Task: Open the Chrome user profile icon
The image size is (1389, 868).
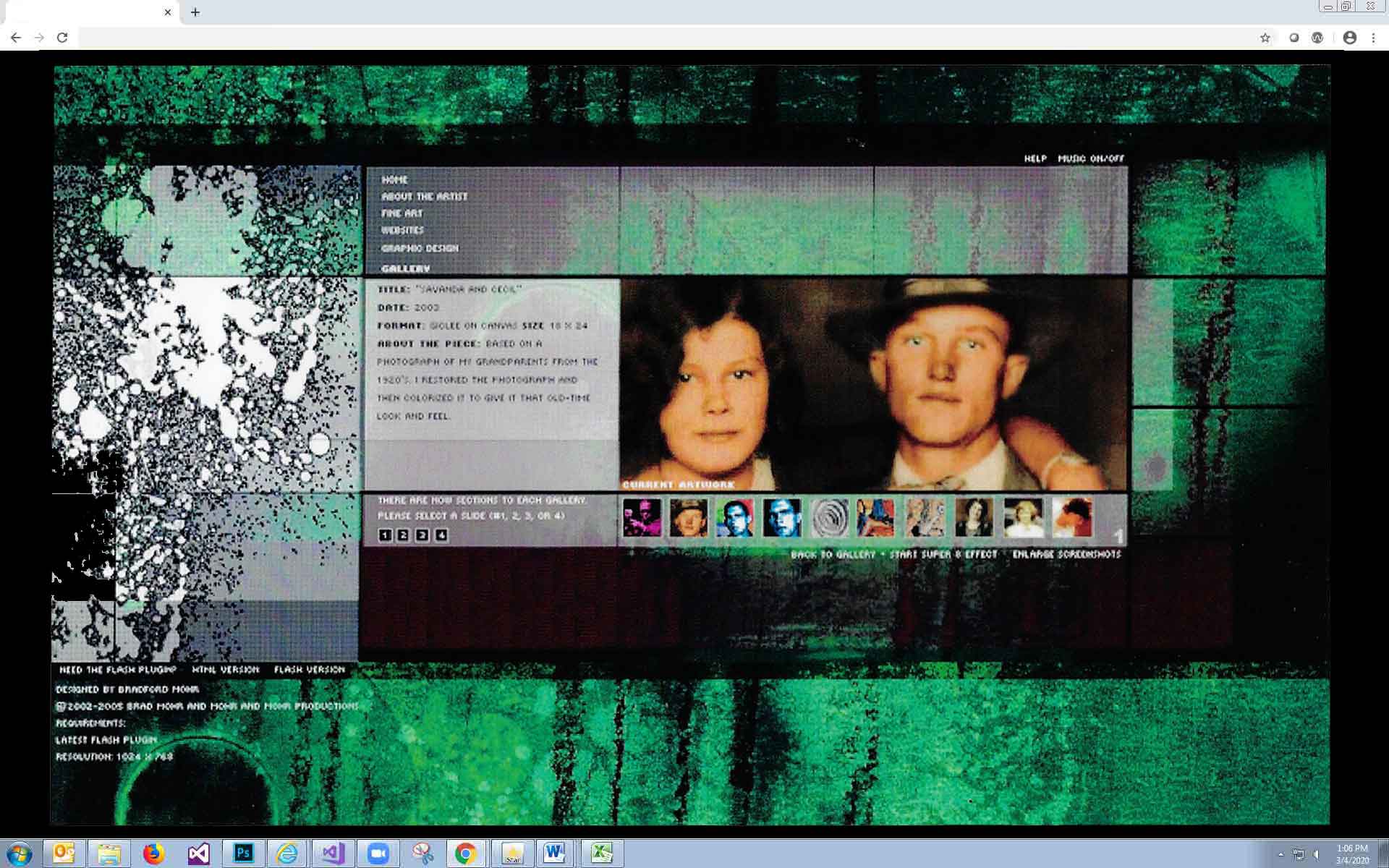Action: click(x=1349, y=38)
